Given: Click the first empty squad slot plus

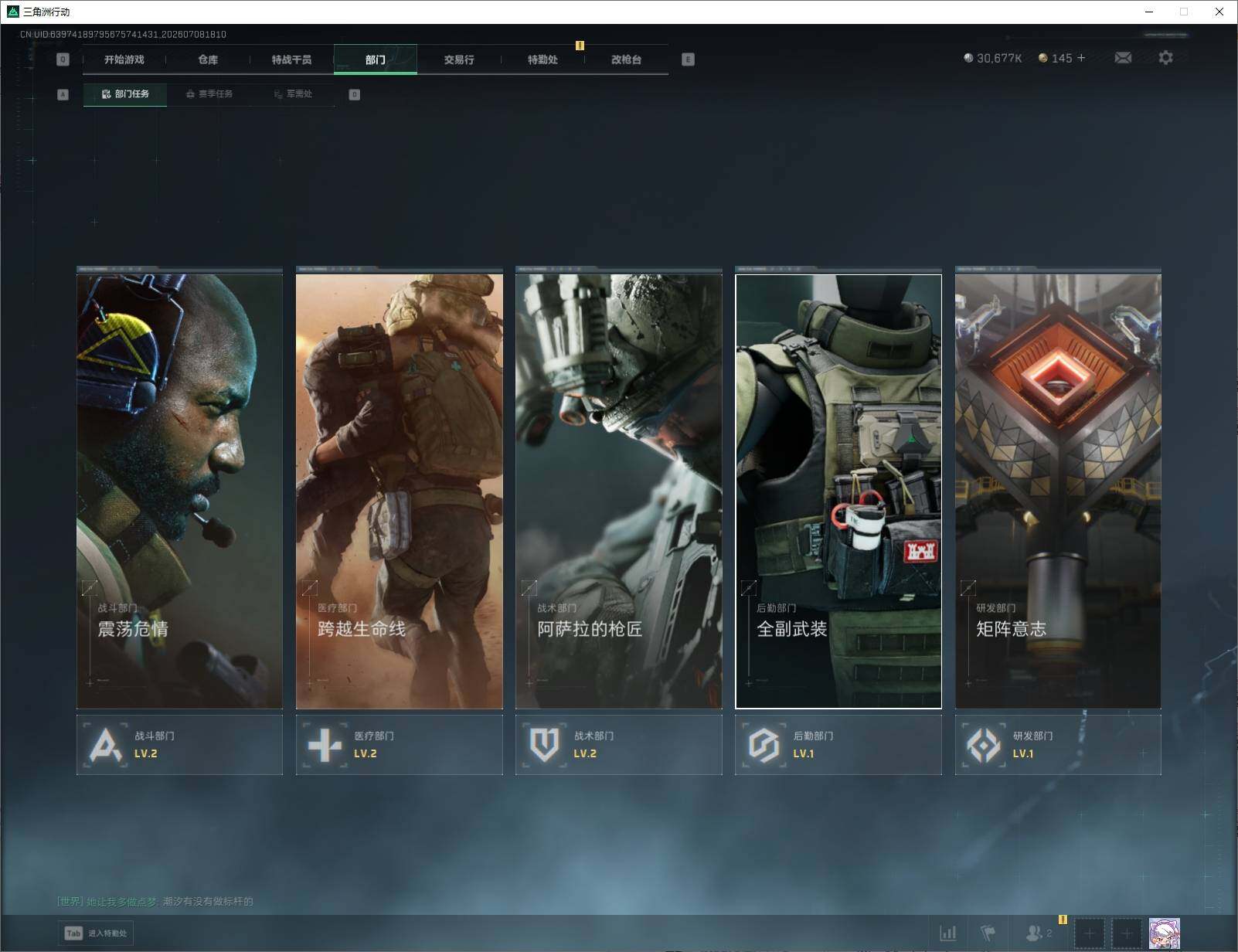Looking at the screenshot, I should [1090, 934].
